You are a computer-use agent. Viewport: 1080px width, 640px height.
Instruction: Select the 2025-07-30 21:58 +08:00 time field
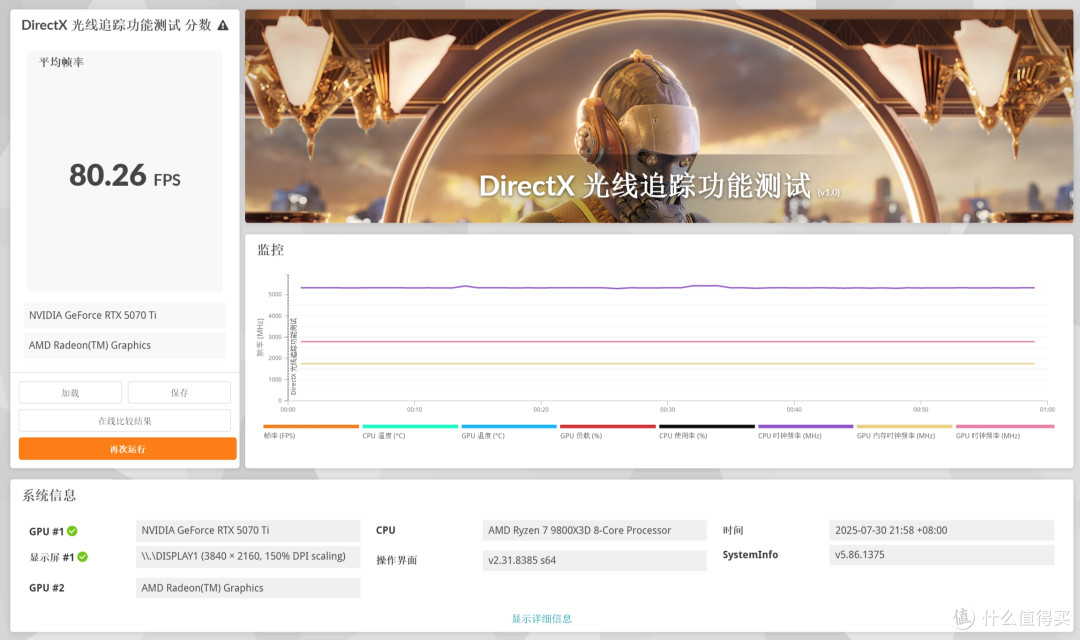[x=942, y=530]
